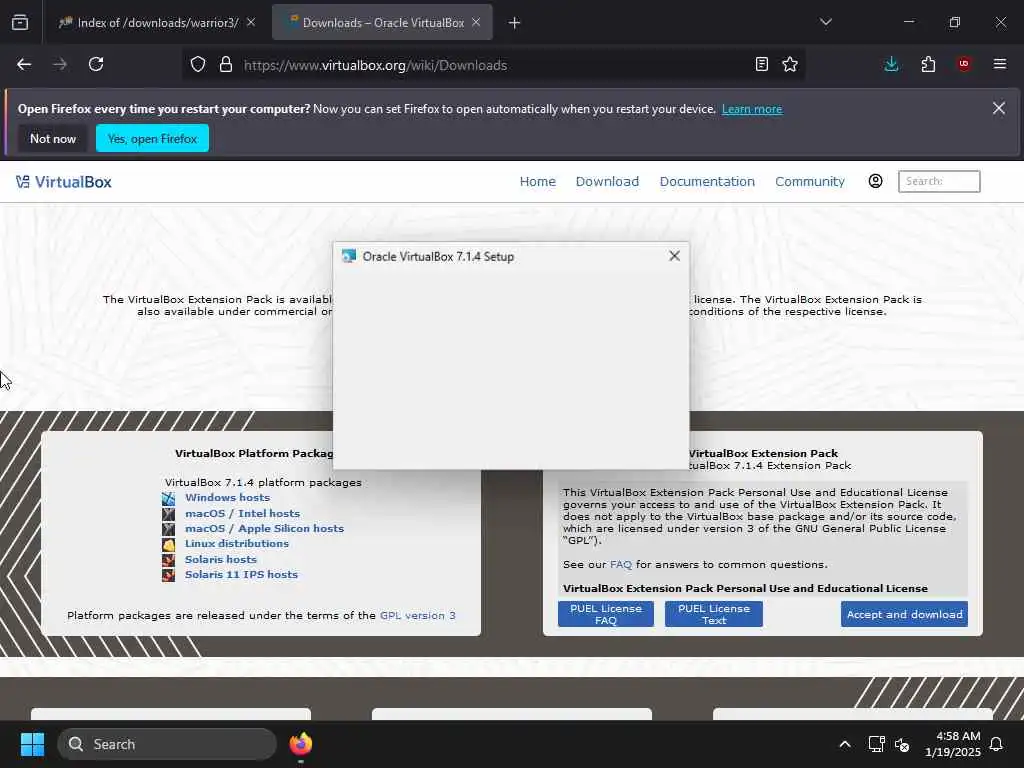Open the extensions puzzle icon
The width and height of the screenshot is (1024, 768).
[x=928, y=64]
